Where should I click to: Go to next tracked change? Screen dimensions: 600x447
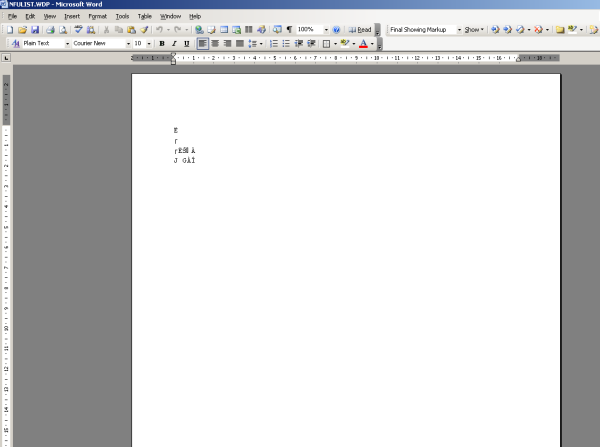(x=508, y=29)
